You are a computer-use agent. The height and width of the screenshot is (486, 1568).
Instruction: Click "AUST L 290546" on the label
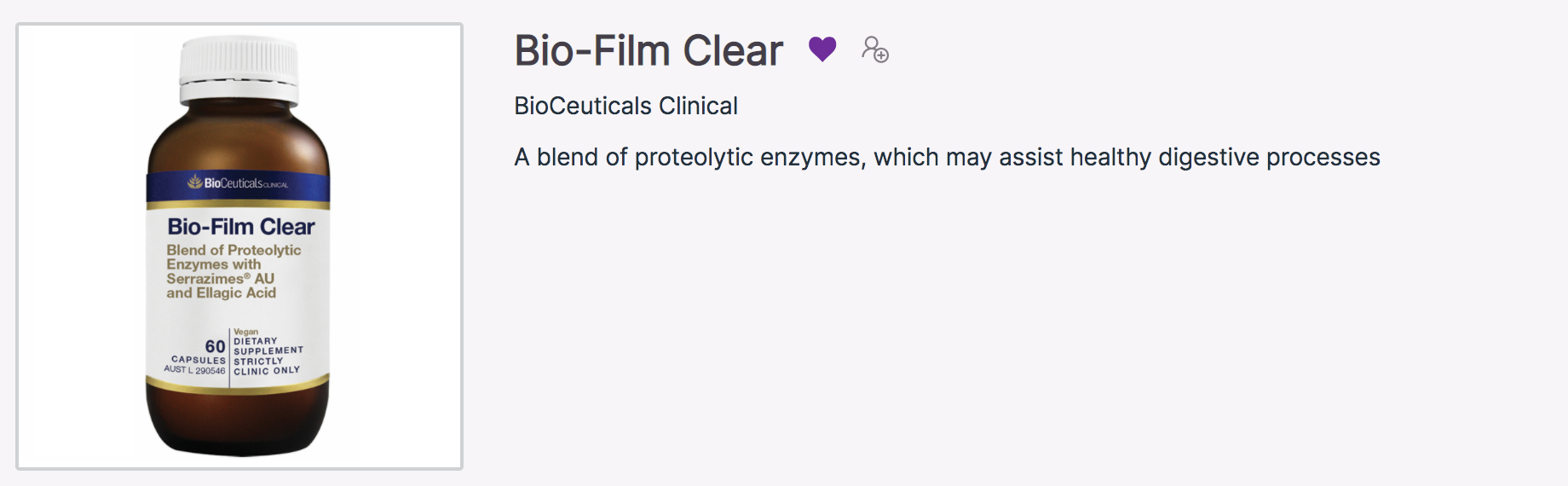click(x=194, y=371)
